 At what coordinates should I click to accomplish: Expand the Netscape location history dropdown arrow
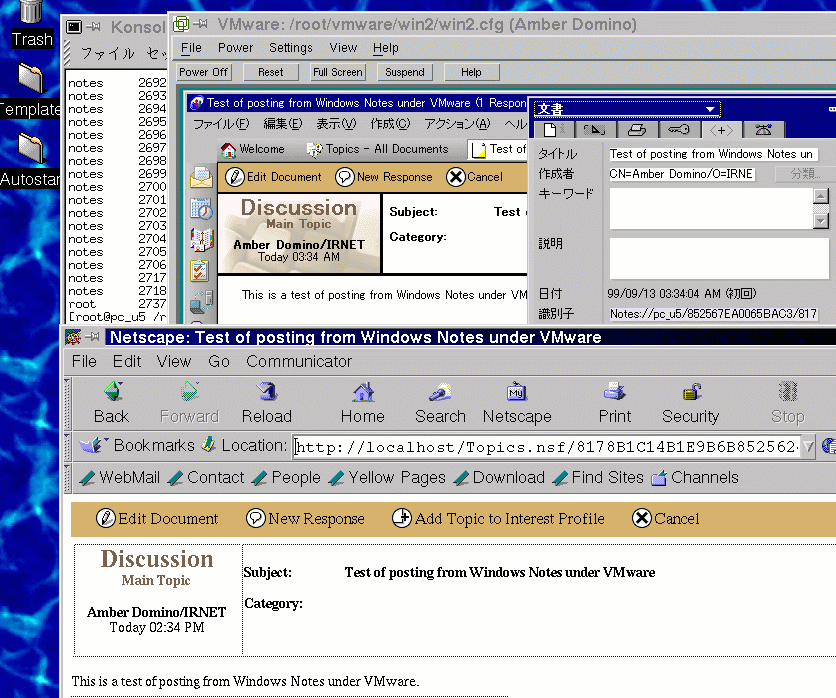(809, 446)
